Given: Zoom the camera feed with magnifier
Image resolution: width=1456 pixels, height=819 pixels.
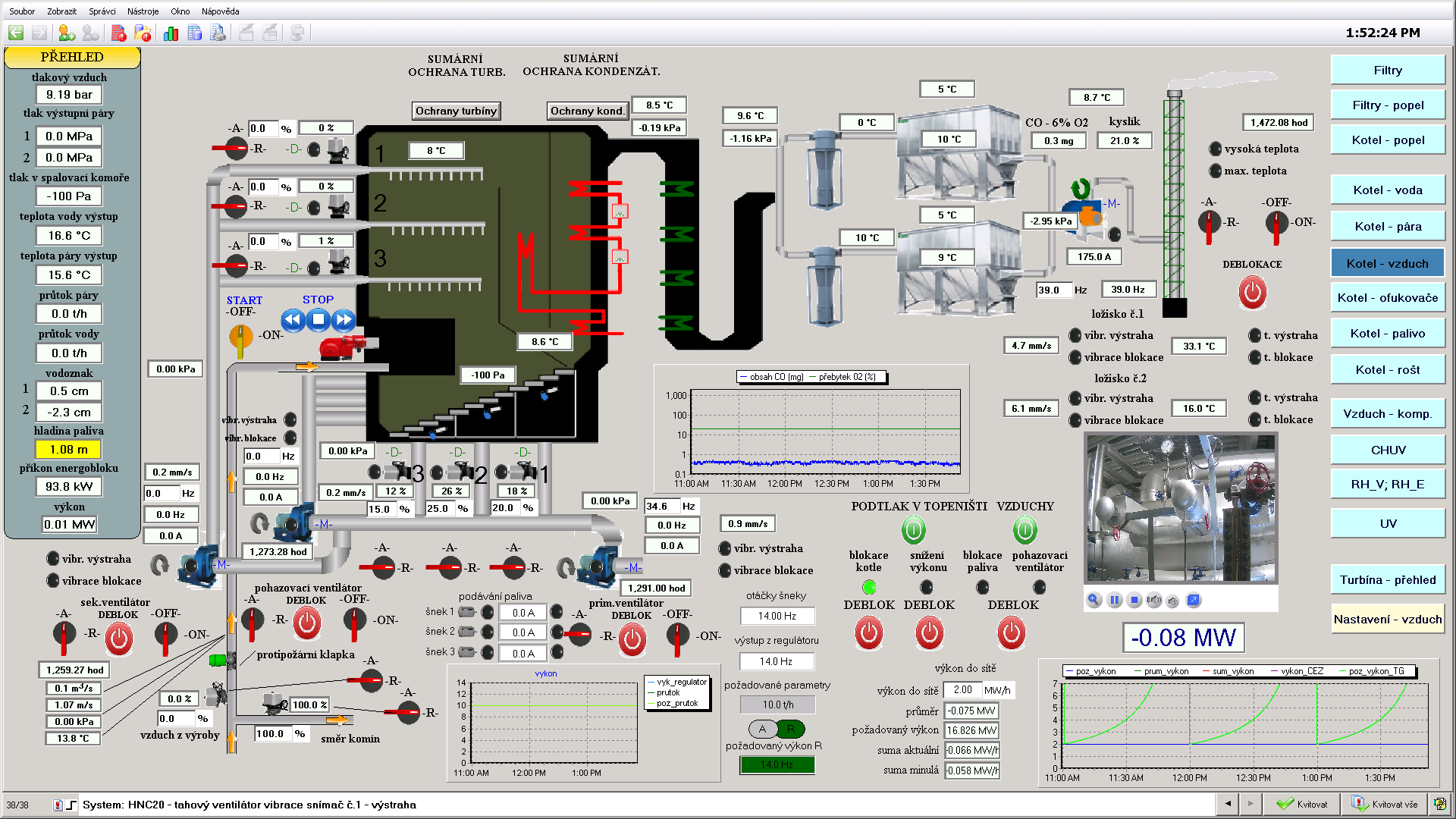Looking at the screenshot, I should point(1094,600).
